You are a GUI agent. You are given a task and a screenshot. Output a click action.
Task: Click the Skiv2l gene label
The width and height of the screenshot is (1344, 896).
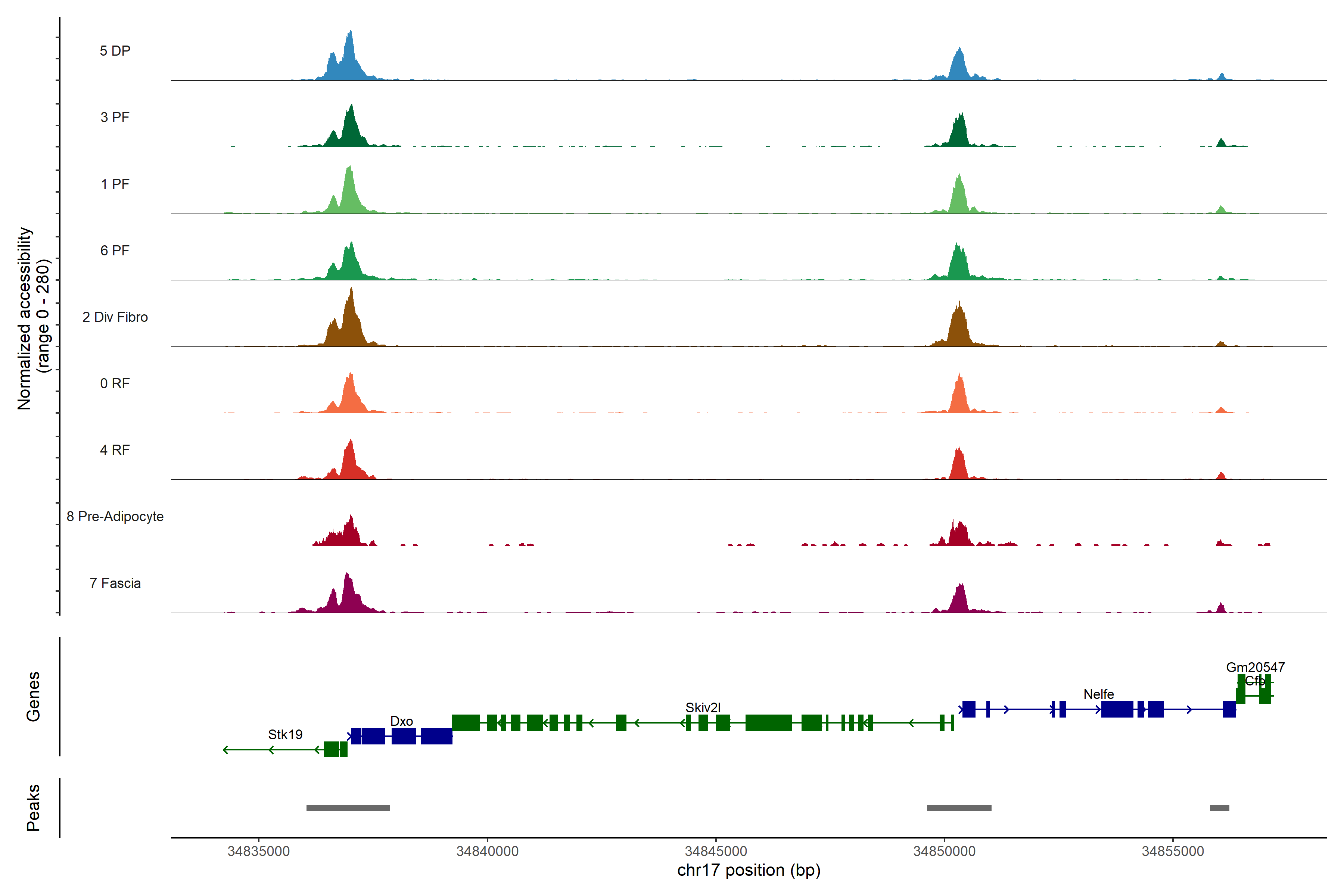pos(703,707)
